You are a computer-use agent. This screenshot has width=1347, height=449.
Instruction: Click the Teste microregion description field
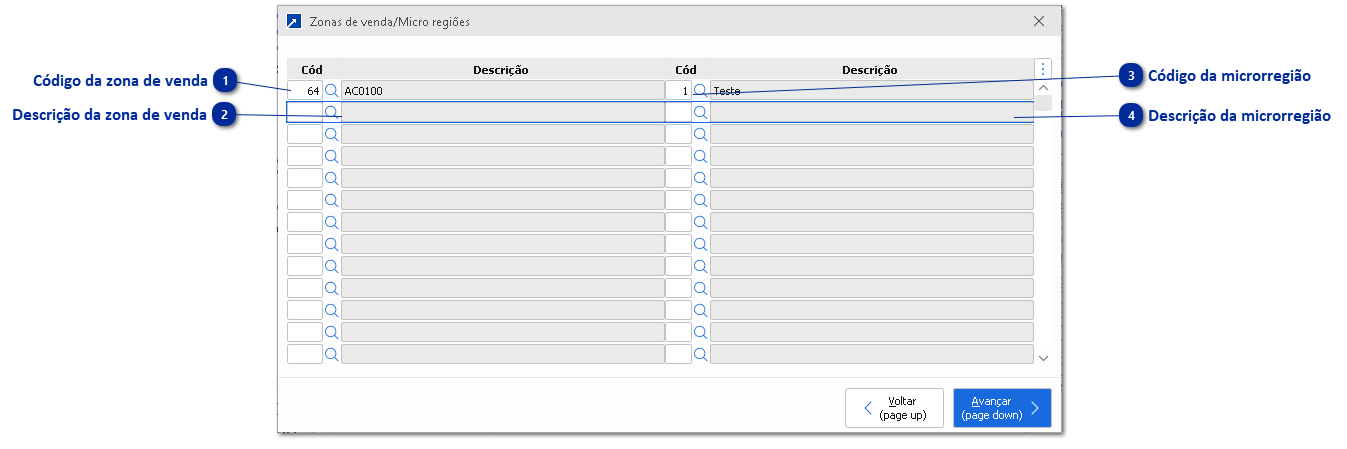click(x=870, y=91)
